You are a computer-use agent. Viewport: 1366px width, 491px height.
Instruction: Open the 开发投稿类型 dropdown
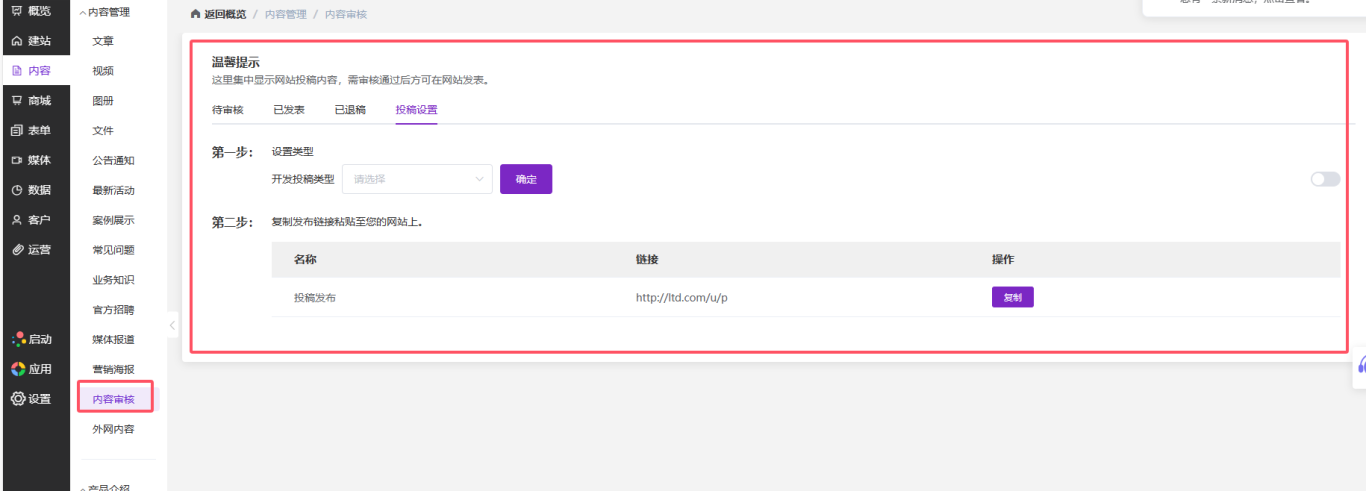click(417, 179)
